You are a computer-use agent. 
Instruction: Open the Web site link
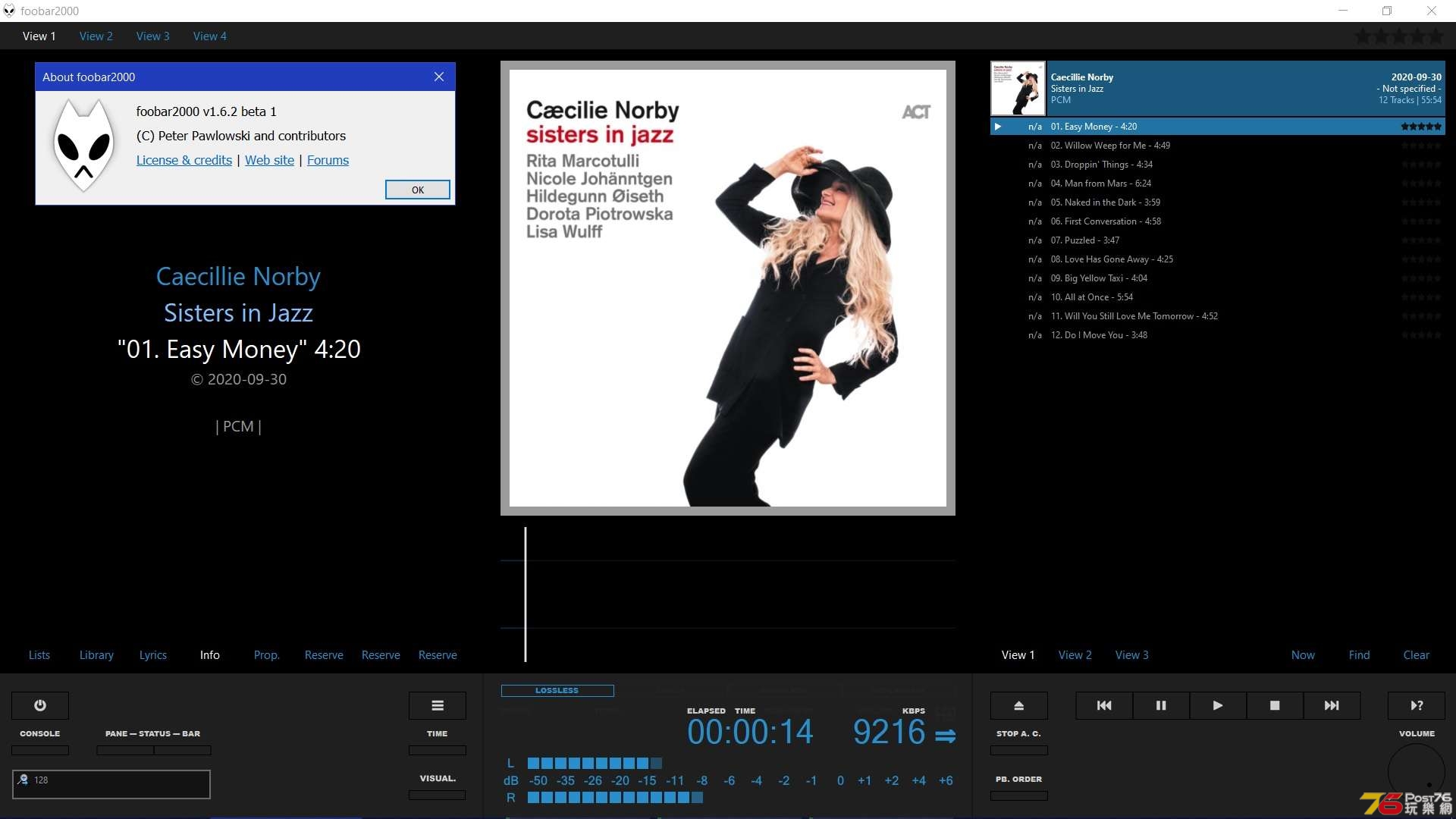click(x=269, y=160)
